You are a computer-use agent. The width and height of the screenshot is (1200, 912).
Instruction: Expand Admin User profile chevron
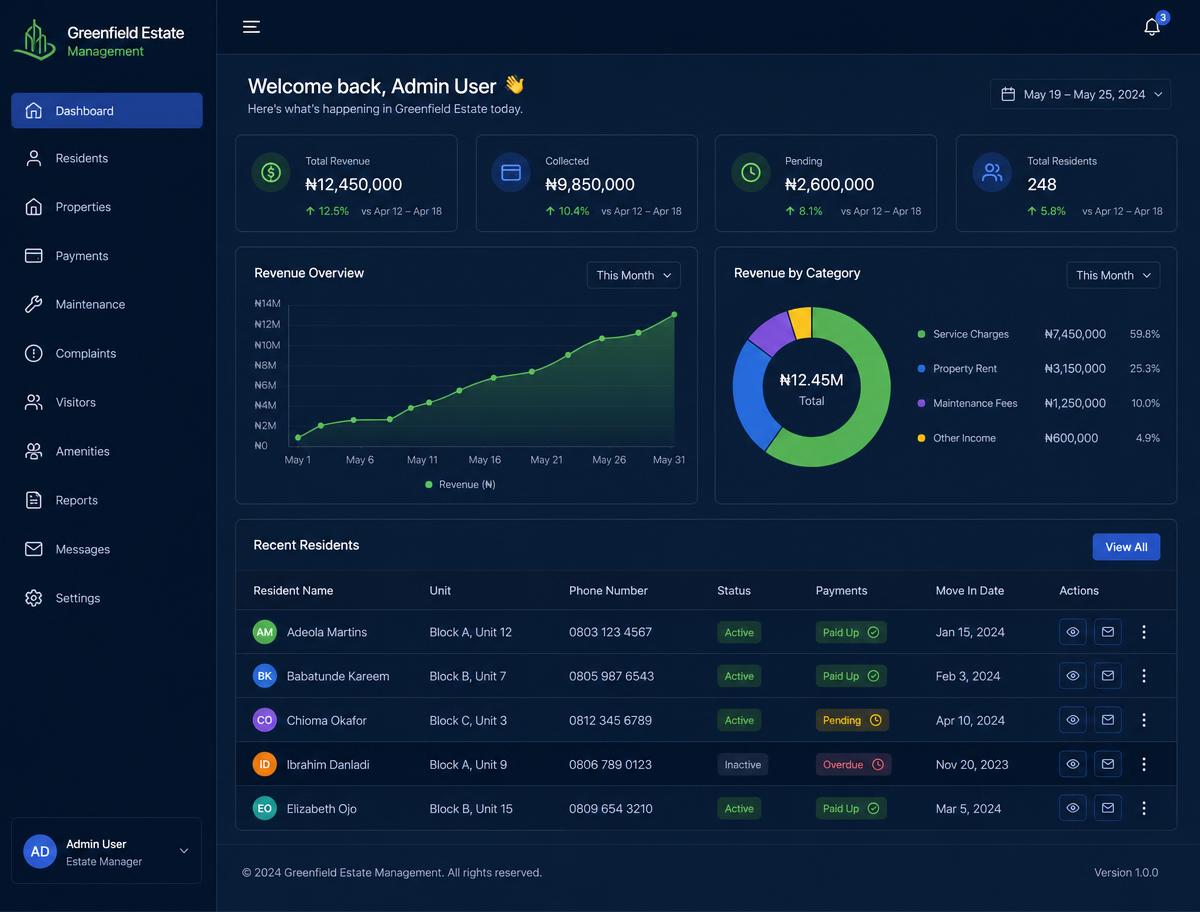point(184,851)
